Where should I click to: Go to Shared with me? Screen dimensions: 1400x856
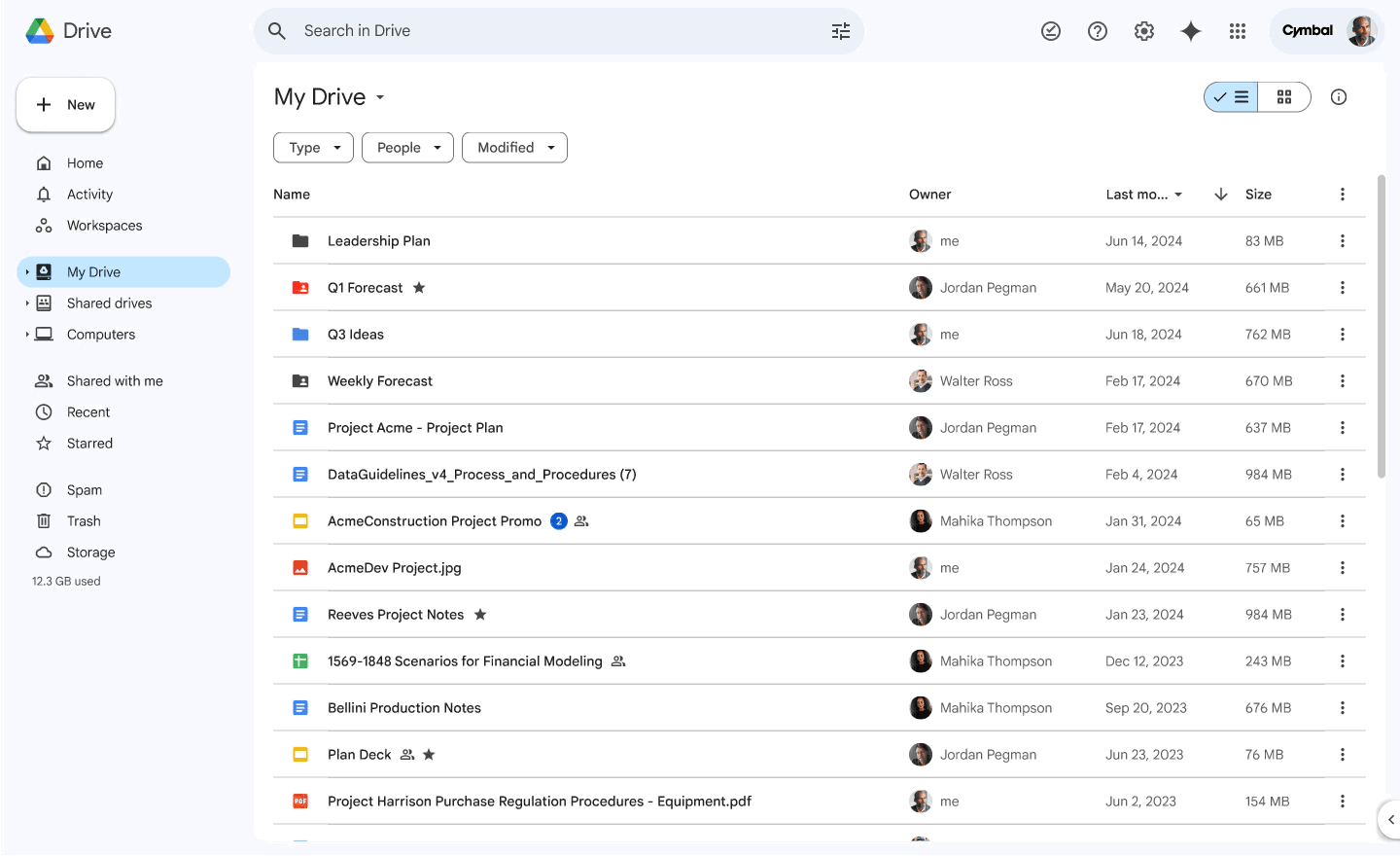point(115,381)
